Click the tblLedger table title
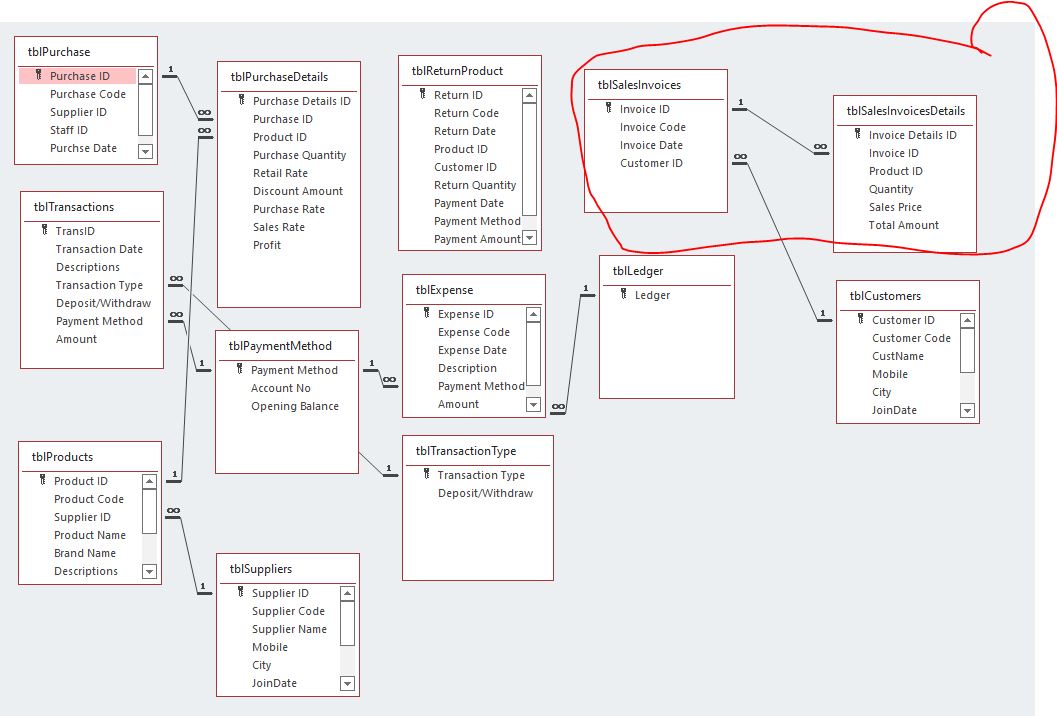This screenshot has width=1057, height=716. click(638, 271)
